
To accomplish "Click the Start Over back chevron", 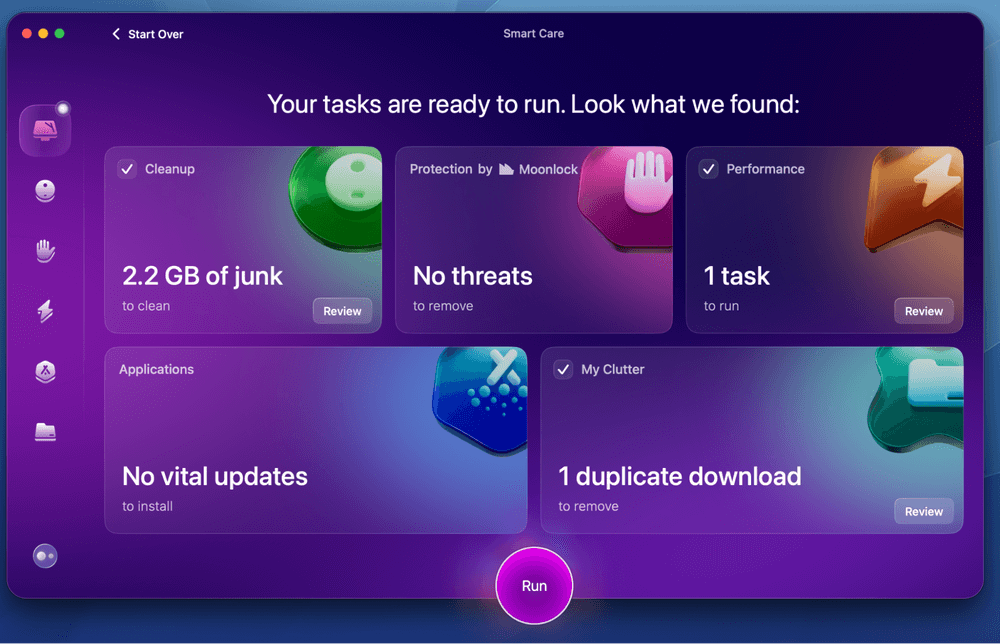I will (x=116, y=34).
